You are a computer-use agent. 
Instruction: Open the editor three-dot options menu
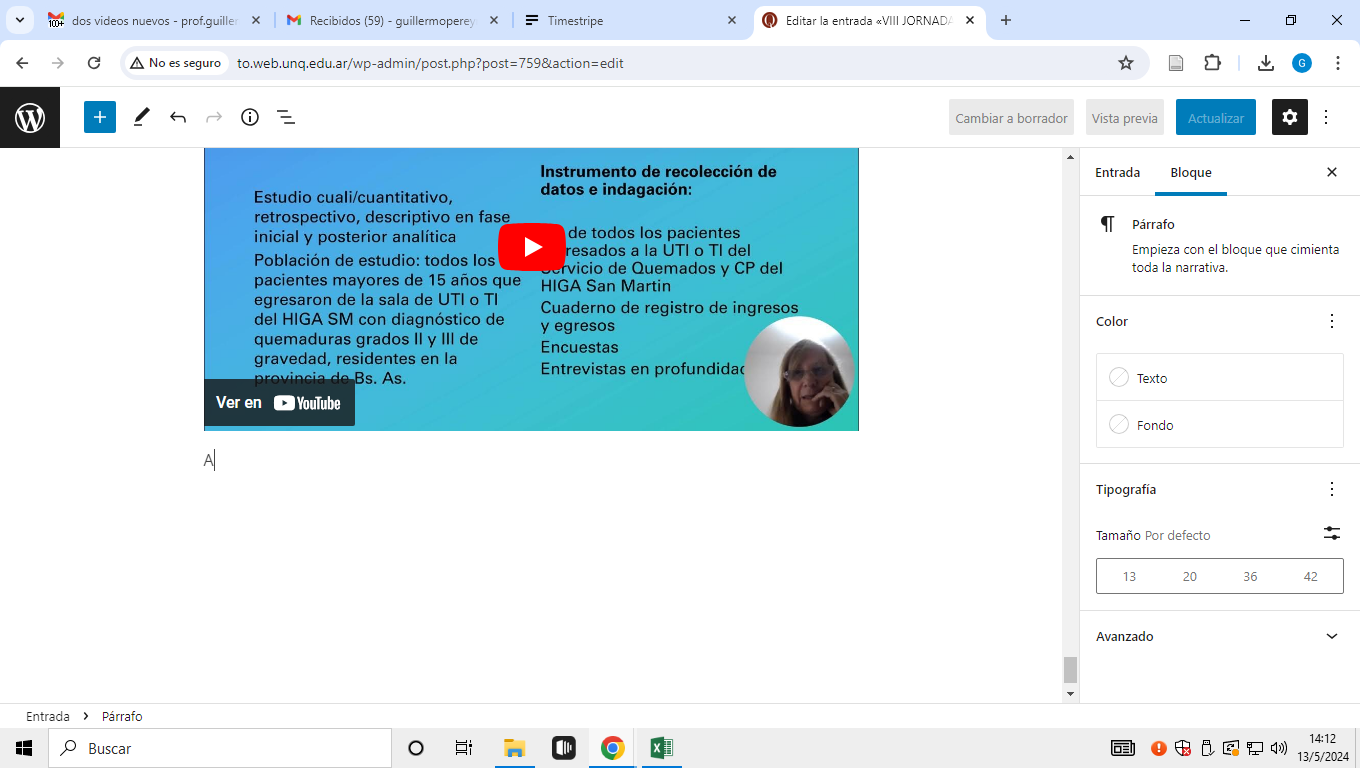[x=1326, y=117]
